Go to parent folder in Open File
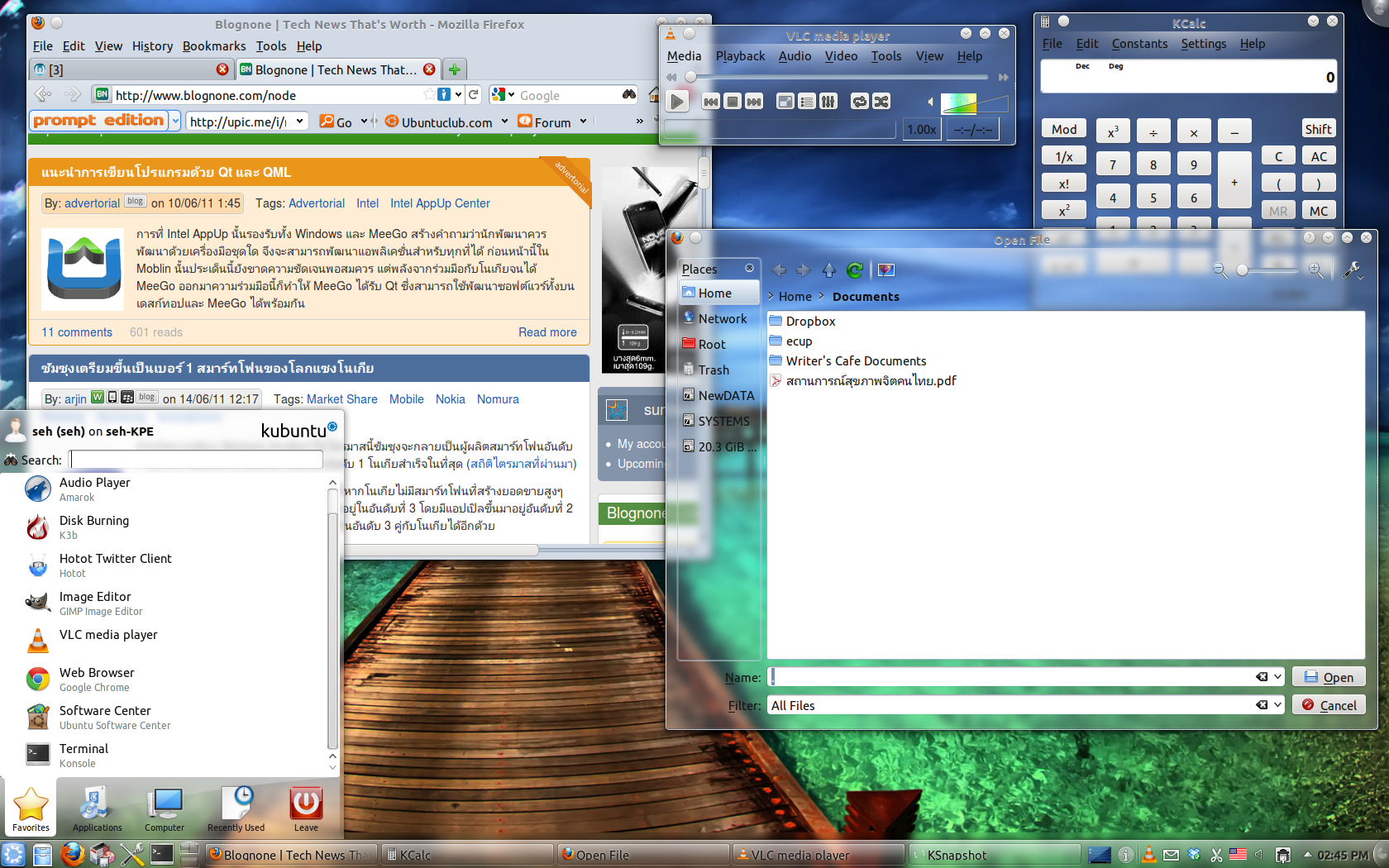This screenshot has width=1389, height=868. point(829,270)
